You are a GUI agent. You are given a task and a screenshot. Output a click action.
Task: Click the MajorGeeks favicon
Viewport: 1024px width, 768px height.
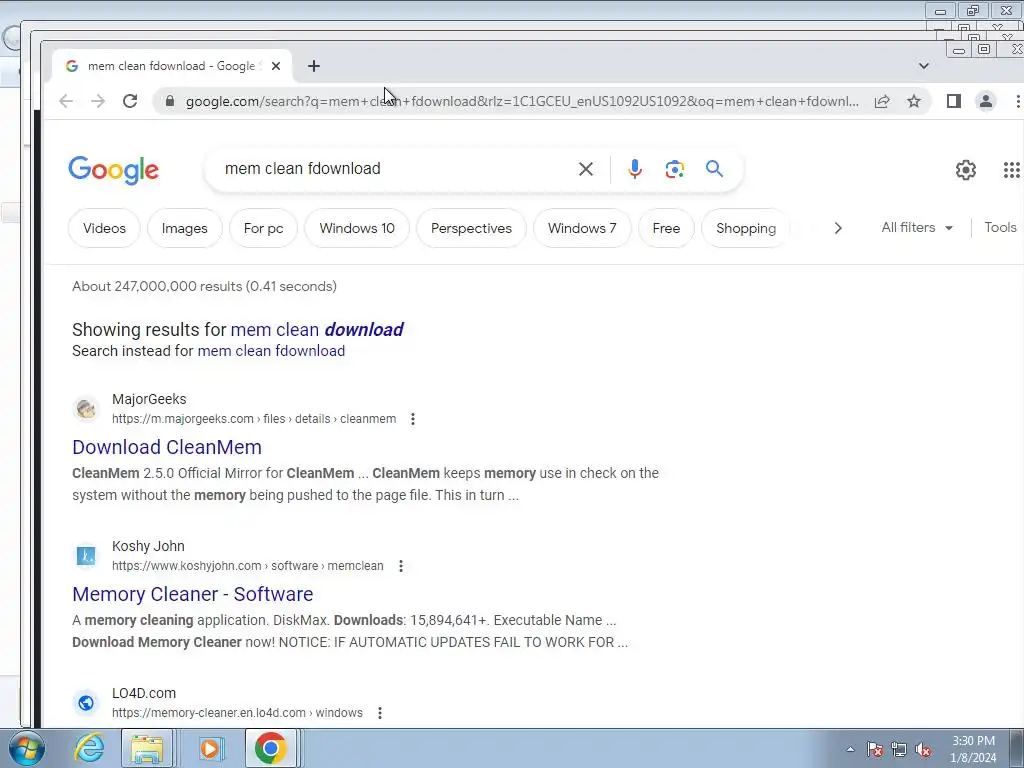pos(86,409)
